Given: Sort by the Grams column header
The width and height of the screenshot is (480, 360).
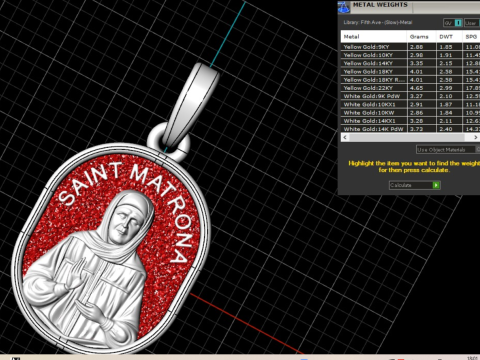Looking at the screenshot, I should 421,37.
